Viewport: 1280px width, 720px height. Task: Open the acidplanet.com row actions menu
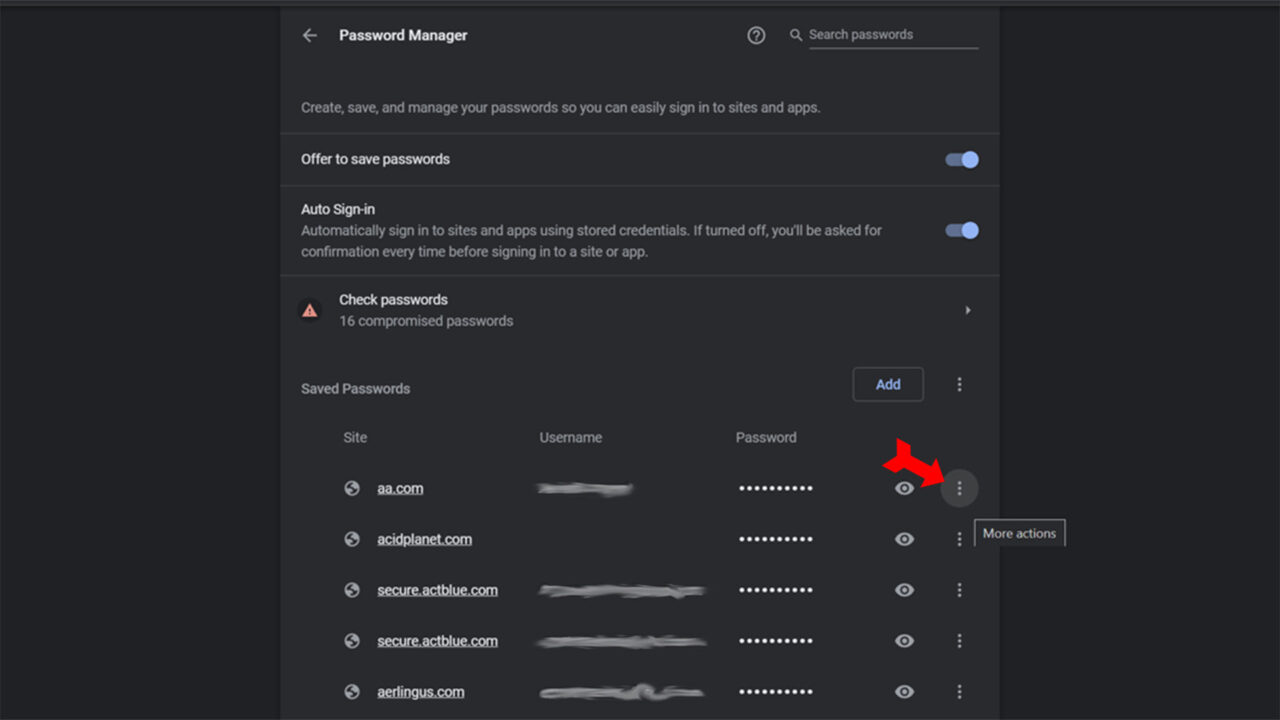[959, 539]
